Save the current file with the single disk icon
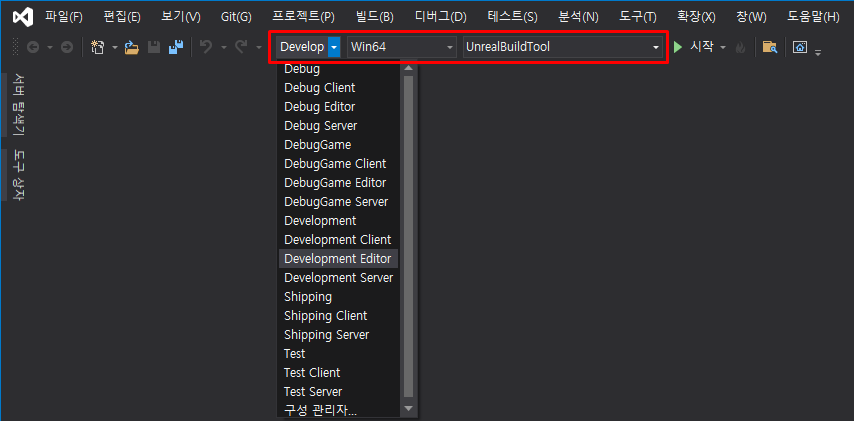The width and height of the screenshot is (854, 421). coord(154,48)
